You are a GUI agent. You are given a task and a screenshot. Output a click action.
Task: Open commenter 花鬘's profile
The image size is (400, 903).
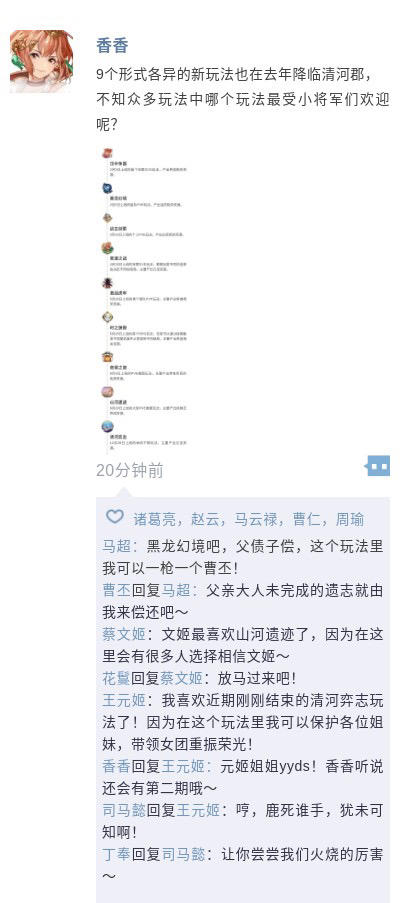(117, 678)
